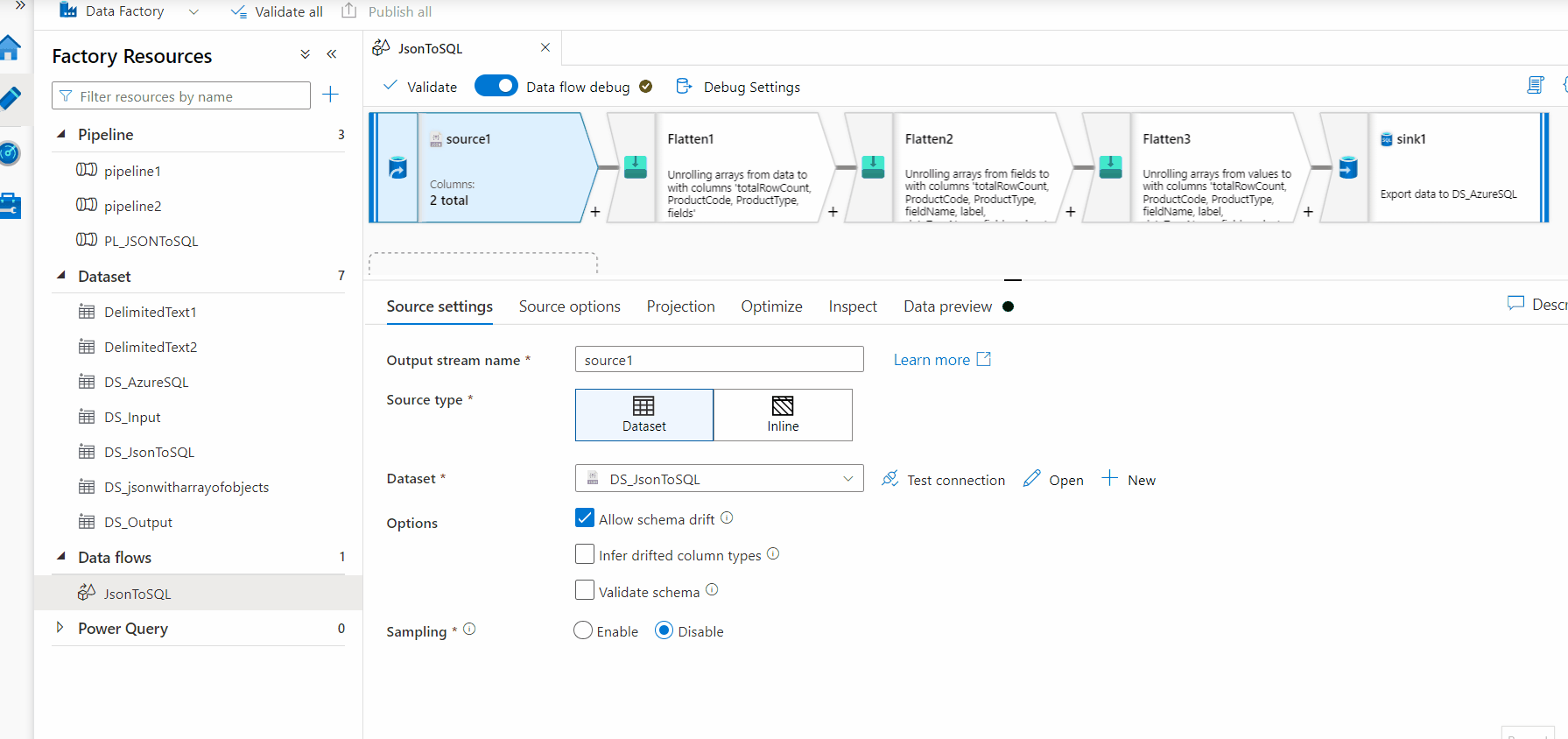Expand all resources with double-down chevron
Image resolution: width=1568 pixels, height=739 pixels.
[306, 54]
